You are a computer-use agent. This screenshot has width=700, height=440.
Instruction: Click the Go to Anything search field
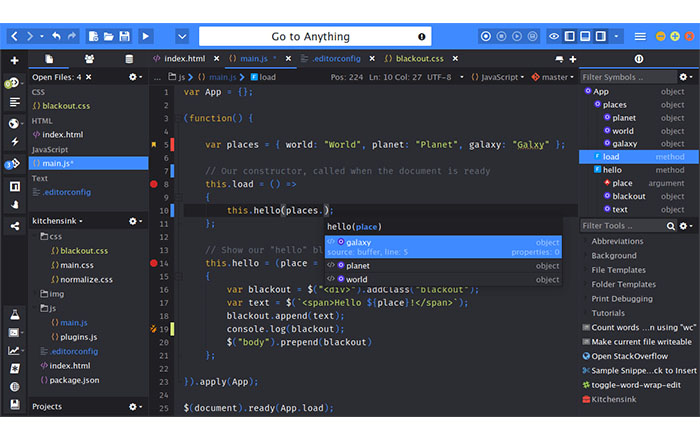315,37
